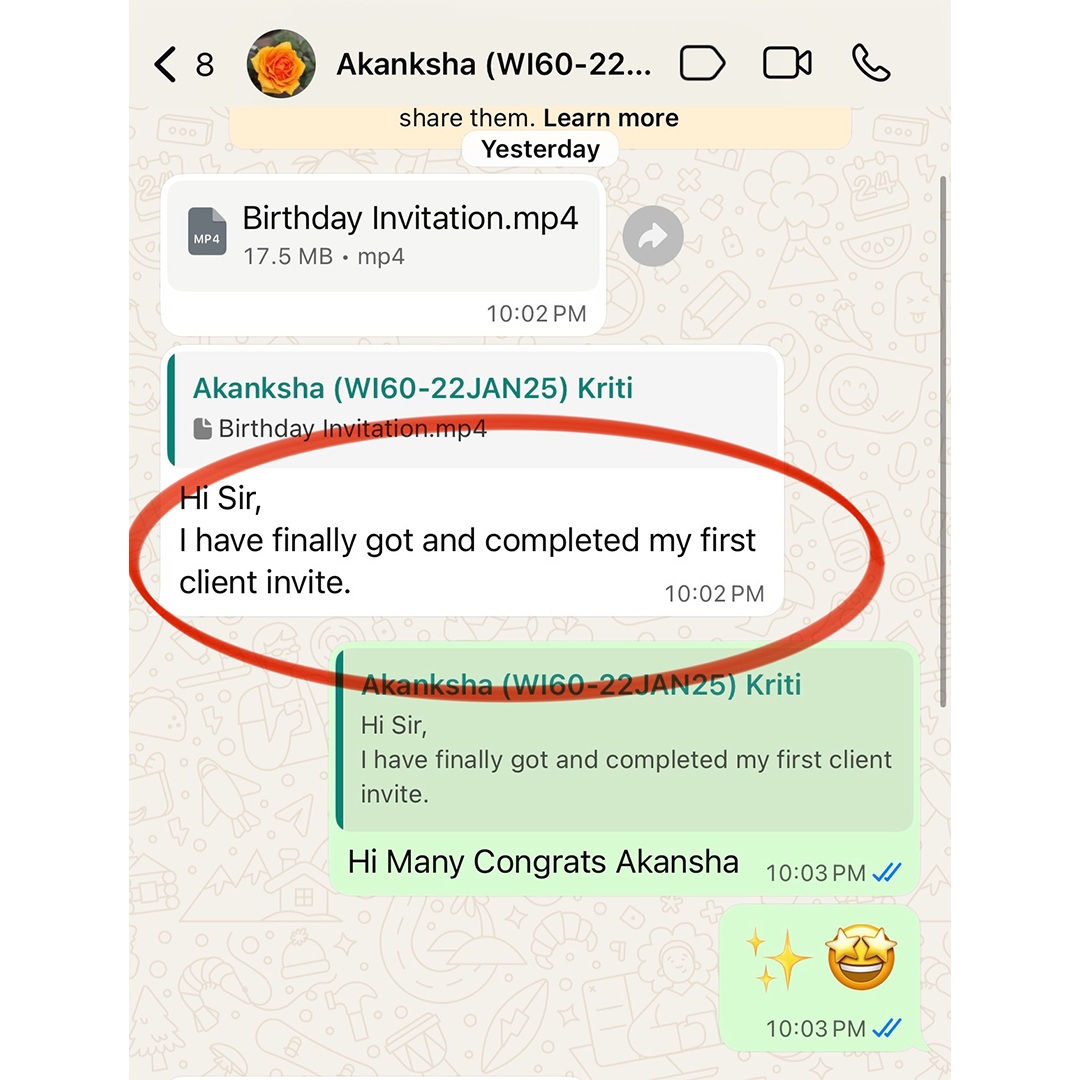The width and height of the screenshot is (1080, 1080).
Task: Open Akanksha's orange rose profile picture
Action: [281, 63]
